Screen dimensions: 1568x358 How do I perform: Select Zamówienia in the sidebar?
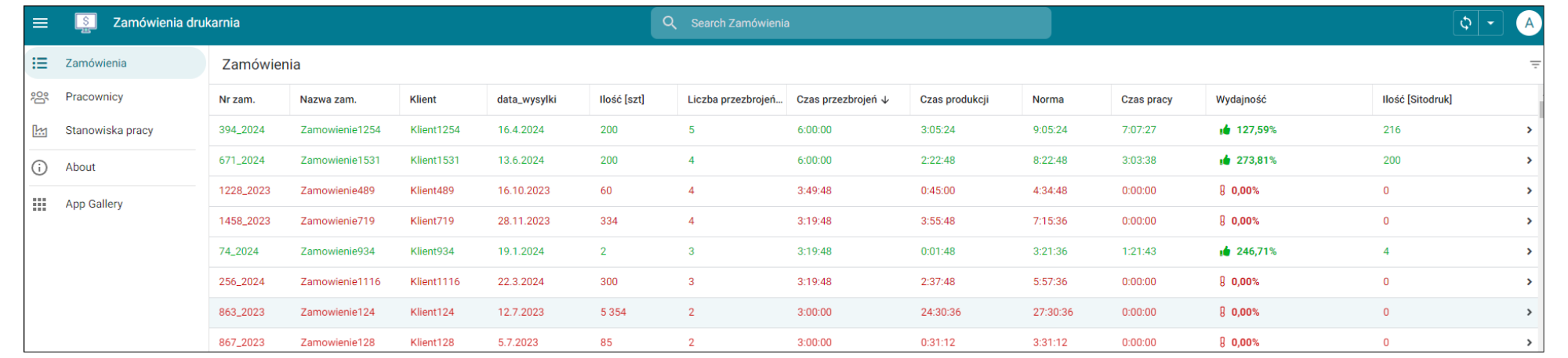tap(115, 63)
